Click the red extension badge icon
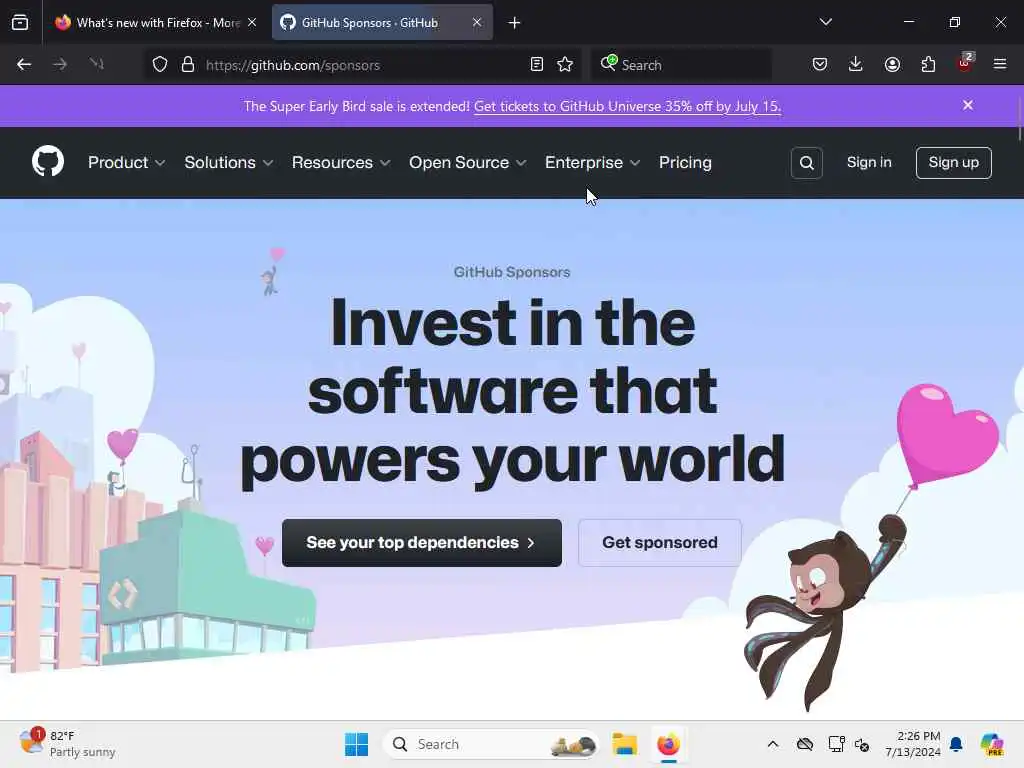 [x=965, y=63]
